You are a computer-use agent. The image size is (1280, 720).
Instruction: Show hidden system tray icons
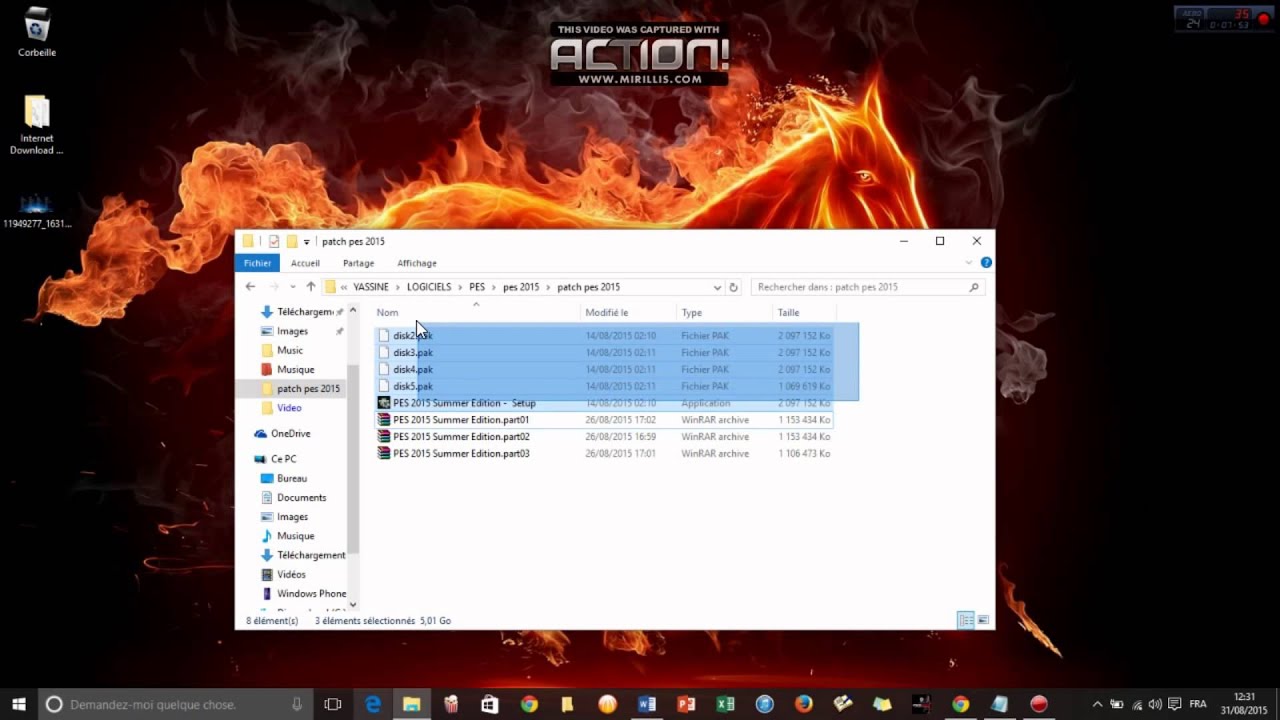1098,704
